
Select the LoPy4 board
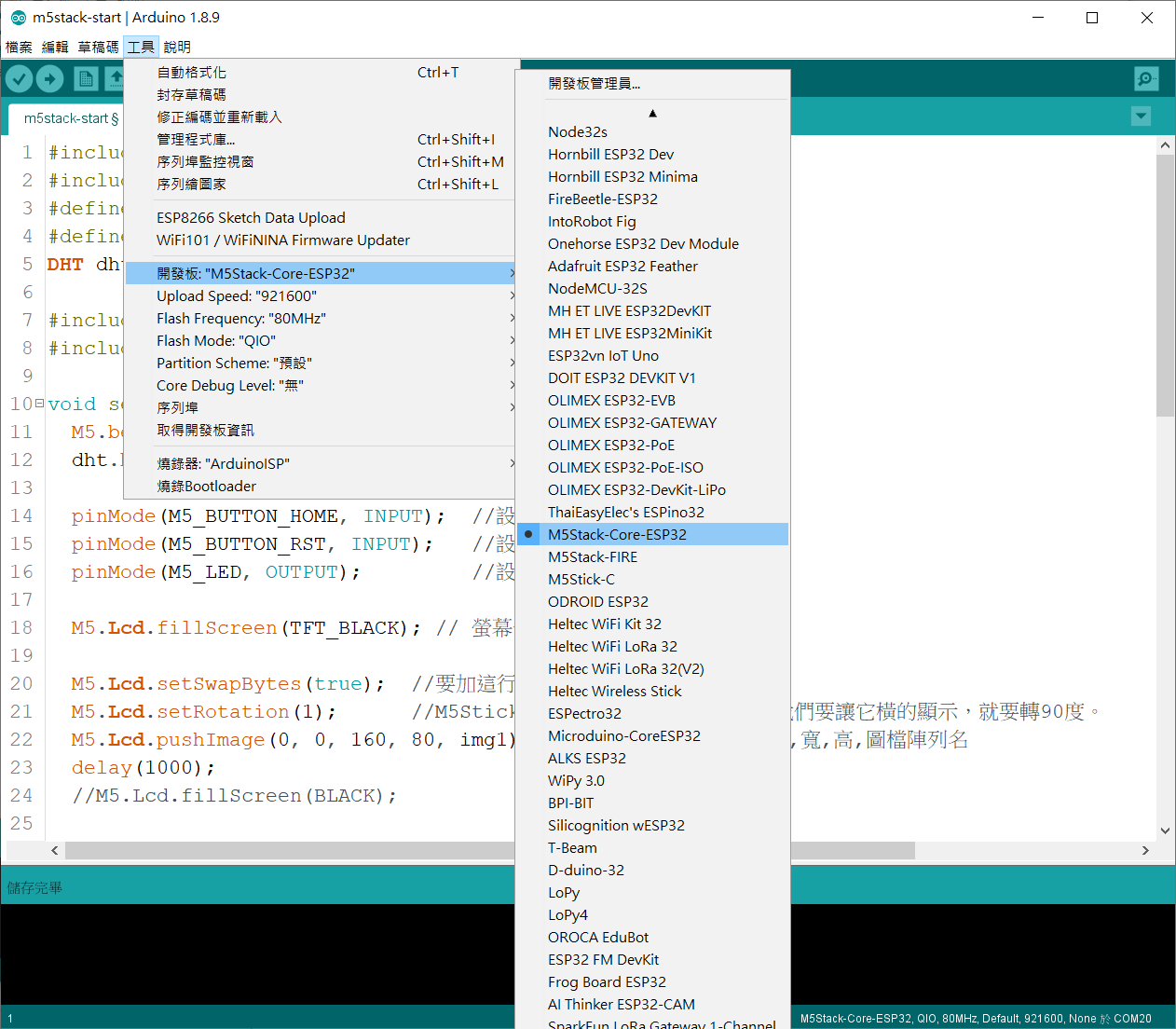tap(652, 914)
